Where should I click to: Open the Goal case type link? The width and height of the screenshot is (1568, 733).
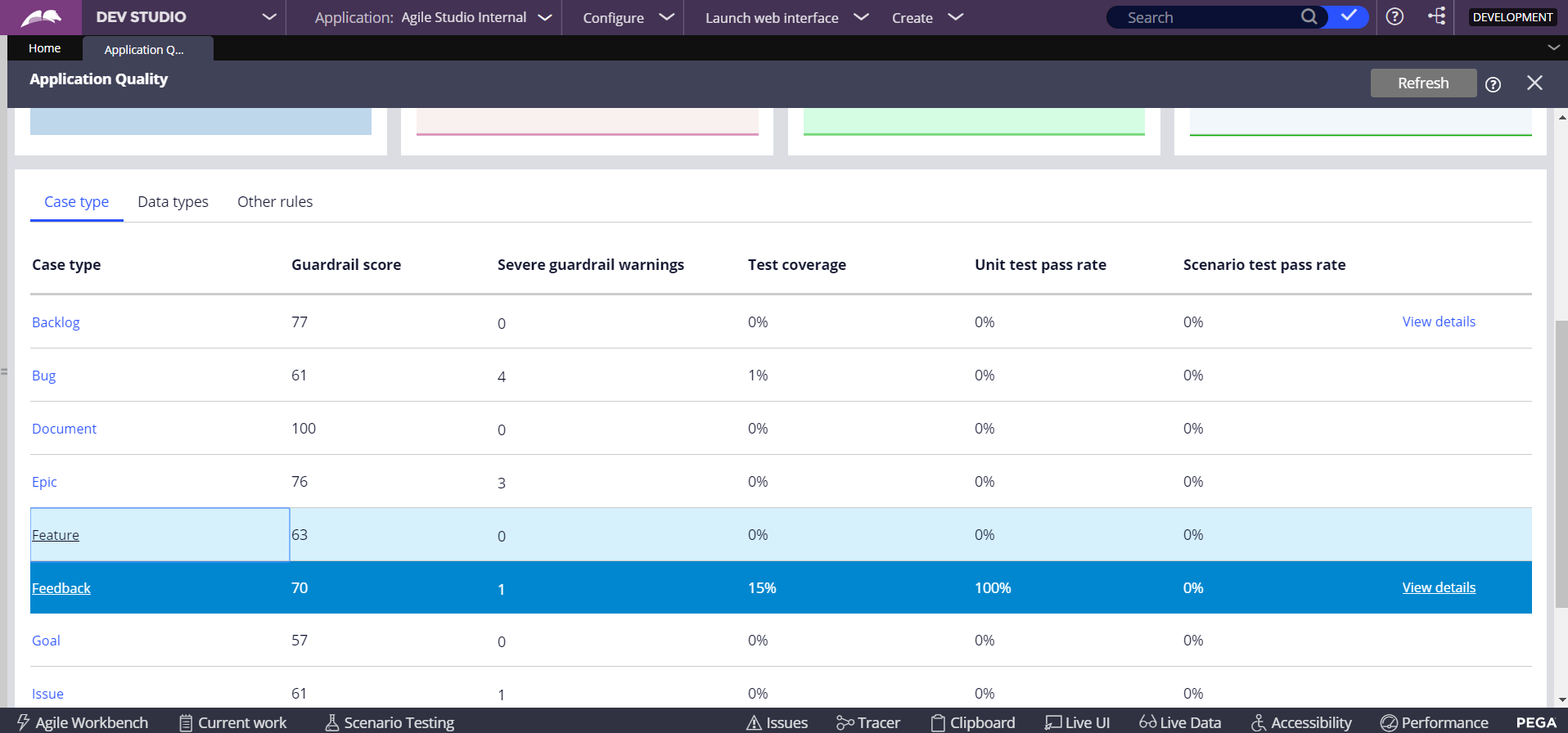point(46,641)
